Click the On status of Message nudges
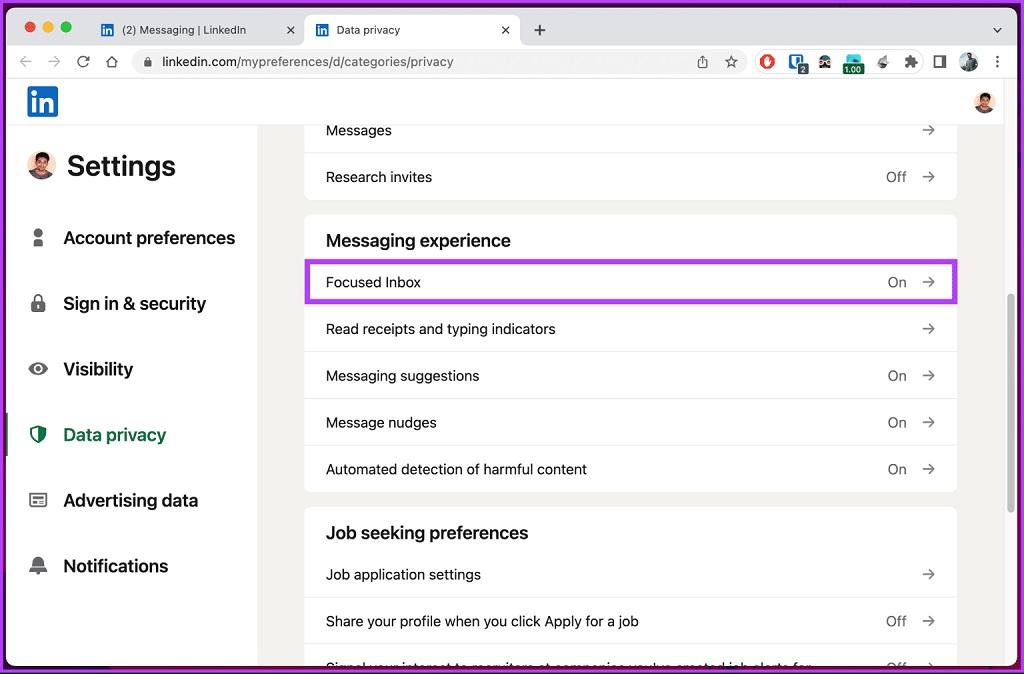Image resolution: width=1024 pixels, height=674 pixels. 897,423
